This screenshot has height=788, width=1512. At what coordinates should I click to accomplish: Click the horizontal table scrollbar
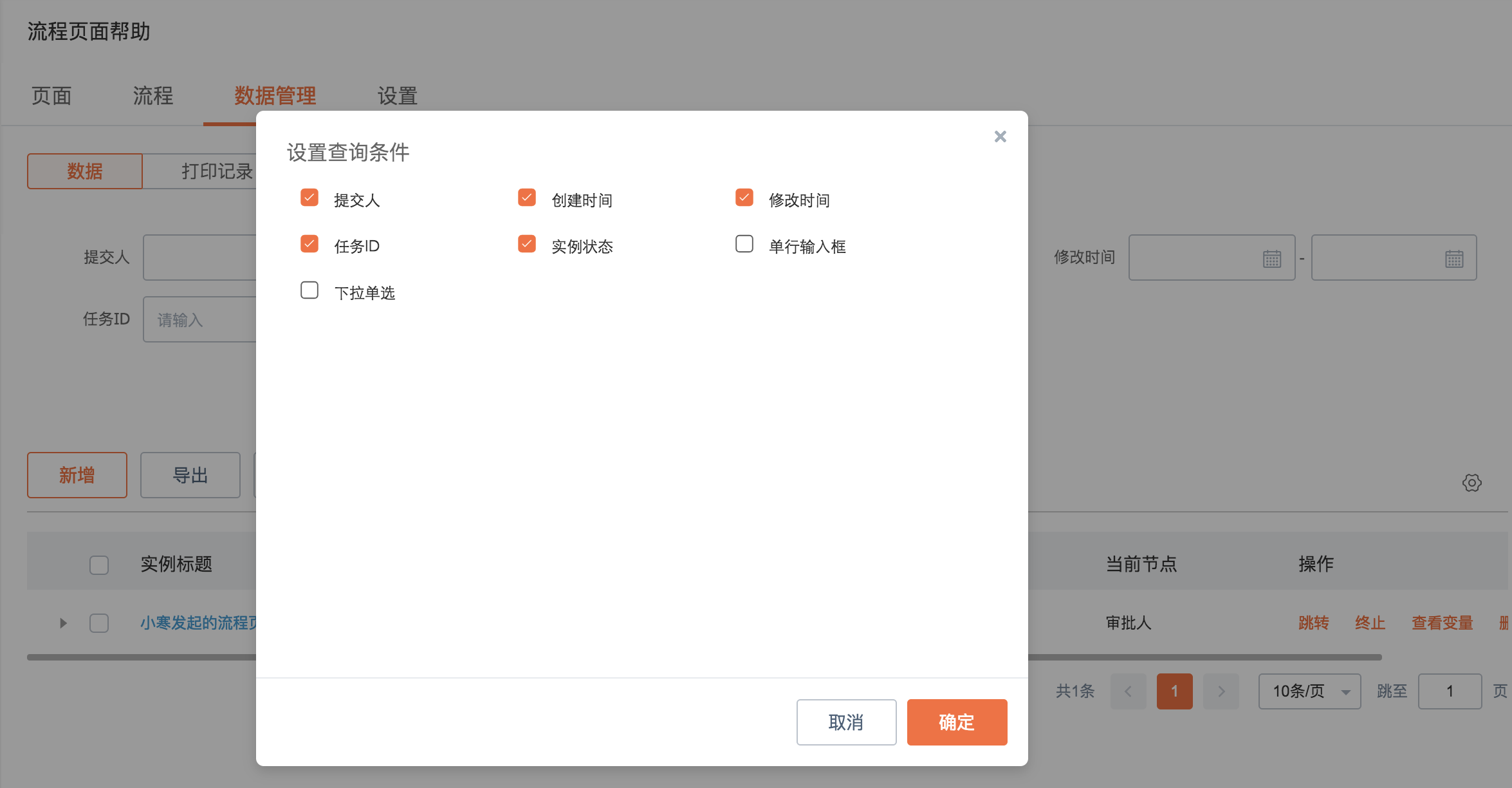[x=1203, y=657]
